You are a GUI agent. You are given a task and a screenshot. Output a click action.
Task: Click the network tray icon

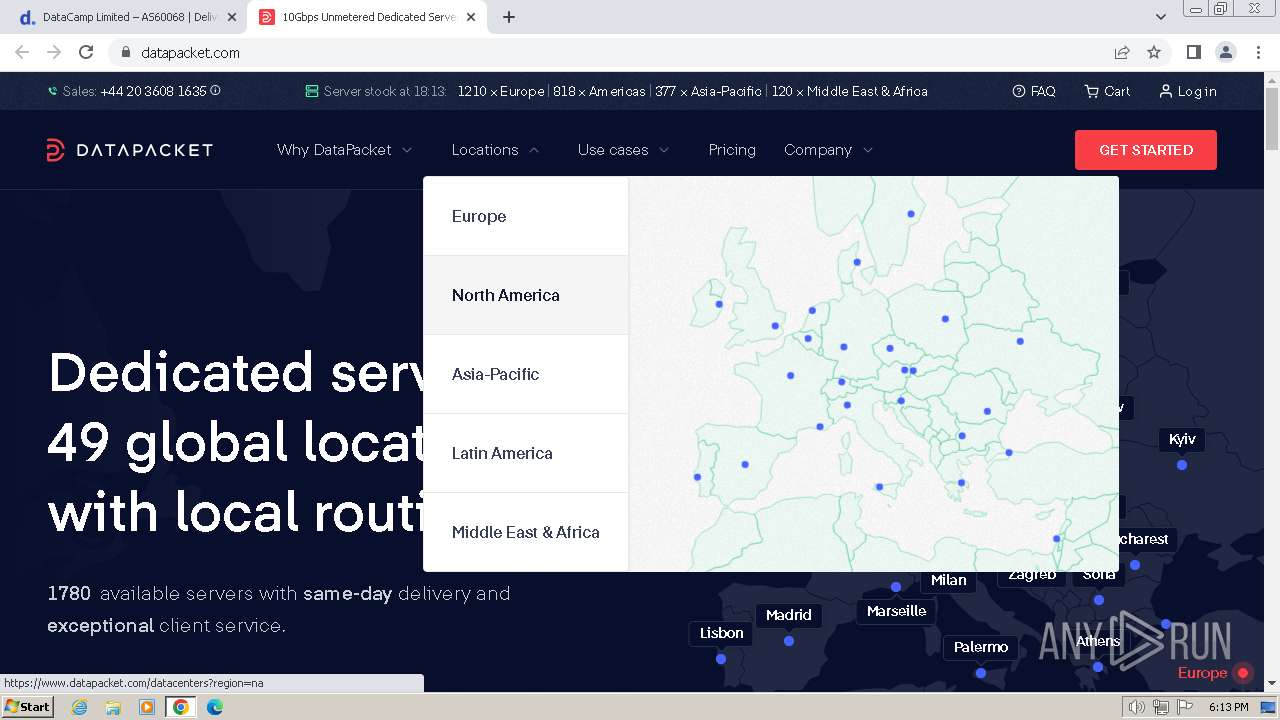1160,707
